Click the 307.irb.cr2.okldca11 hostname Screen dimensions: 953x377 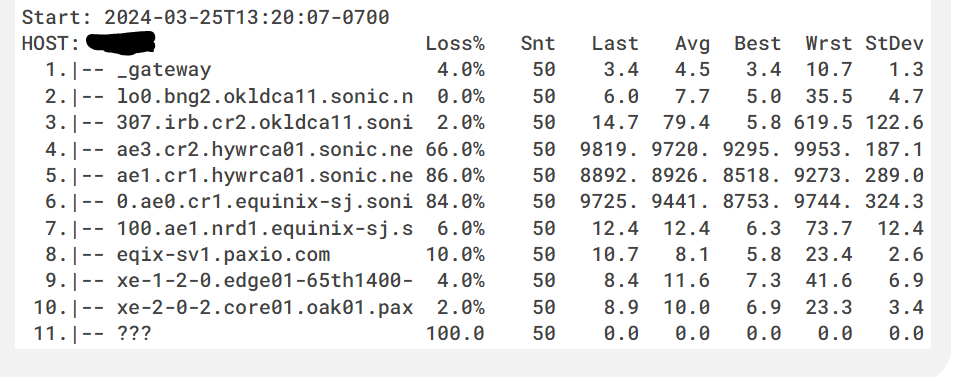(x=265, y=123)
